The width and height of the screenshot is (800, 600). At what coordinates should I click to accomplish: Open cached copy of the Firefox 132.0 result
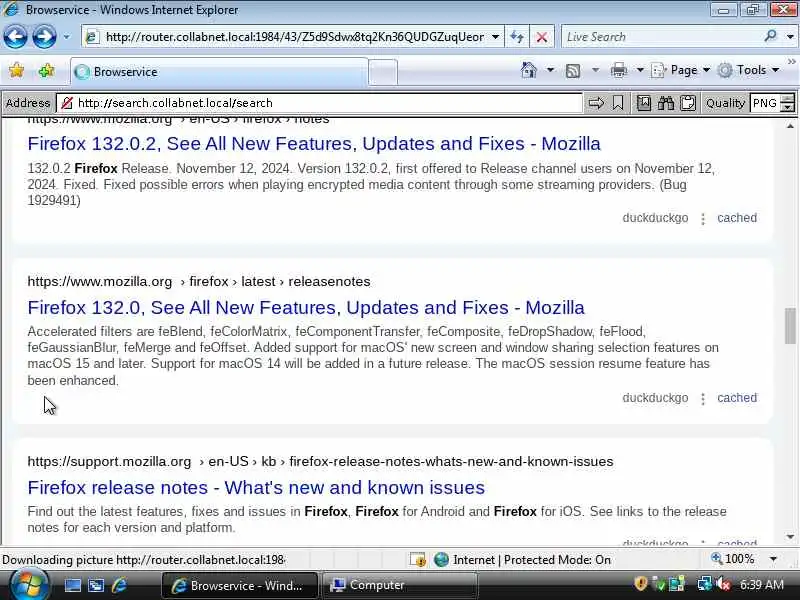(x=737, y=398)
